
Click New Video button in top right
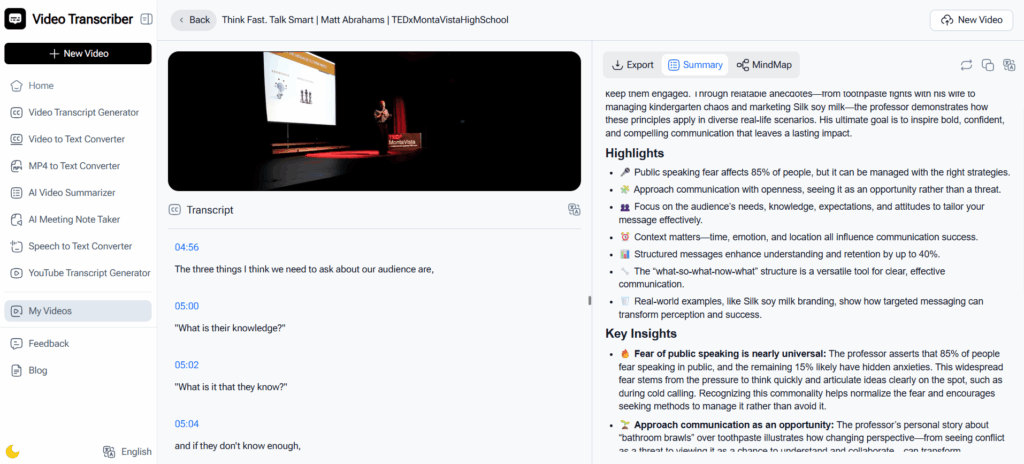point(971,20)
